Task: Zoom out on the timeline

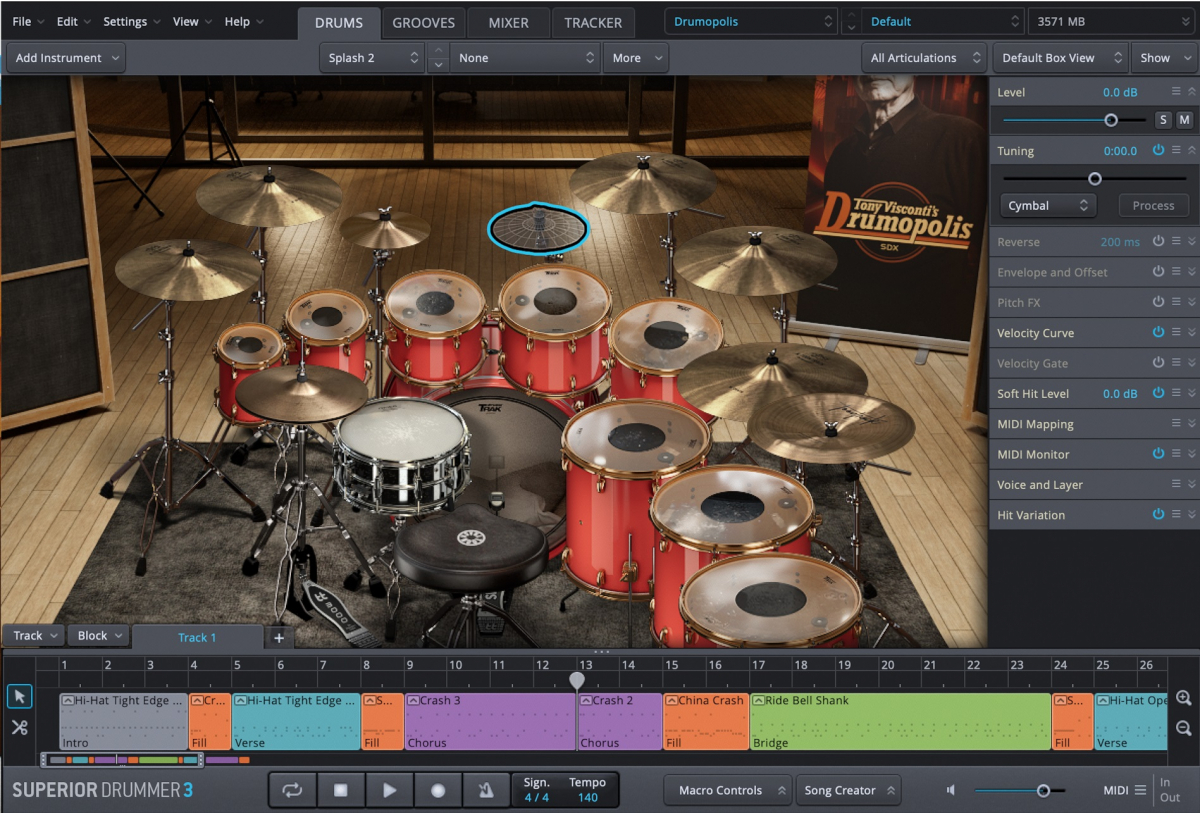Action: pos(1183,729)
